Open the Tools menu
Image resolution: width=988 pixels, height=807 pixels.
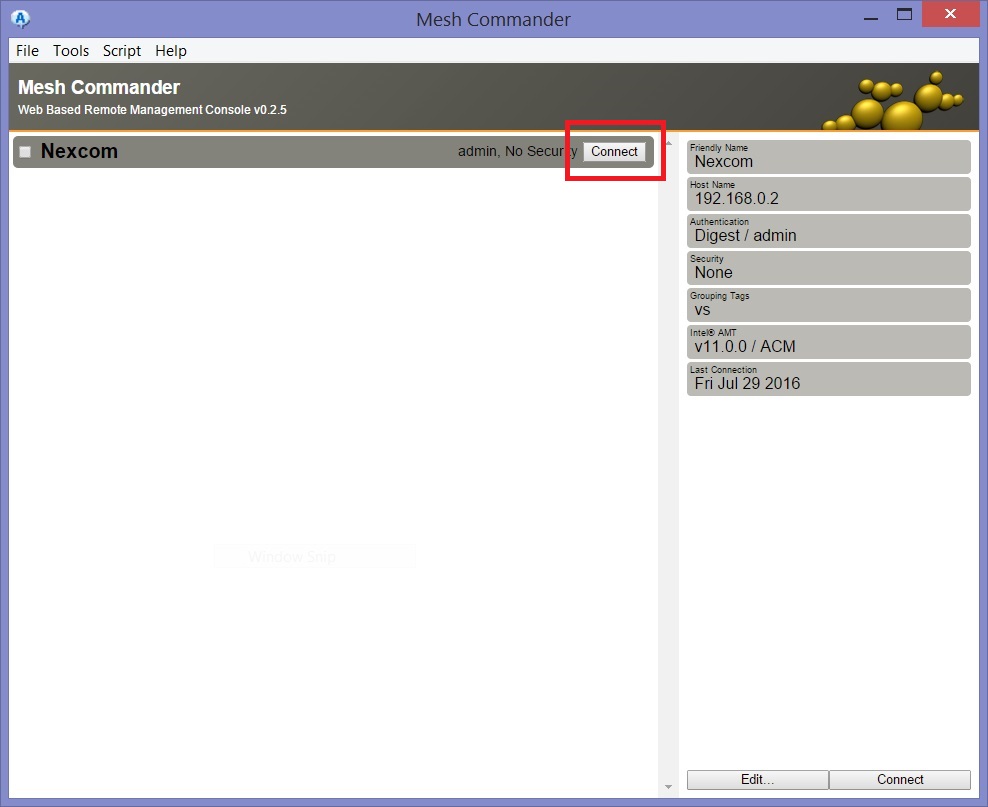coord(71,50)
